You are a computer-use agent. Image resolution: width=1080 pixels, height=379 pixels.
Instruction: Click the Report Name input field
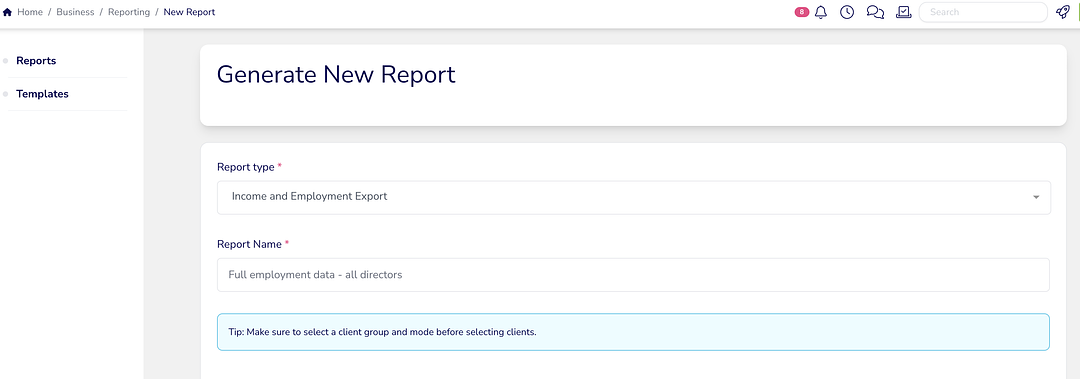tap(633, 275)
